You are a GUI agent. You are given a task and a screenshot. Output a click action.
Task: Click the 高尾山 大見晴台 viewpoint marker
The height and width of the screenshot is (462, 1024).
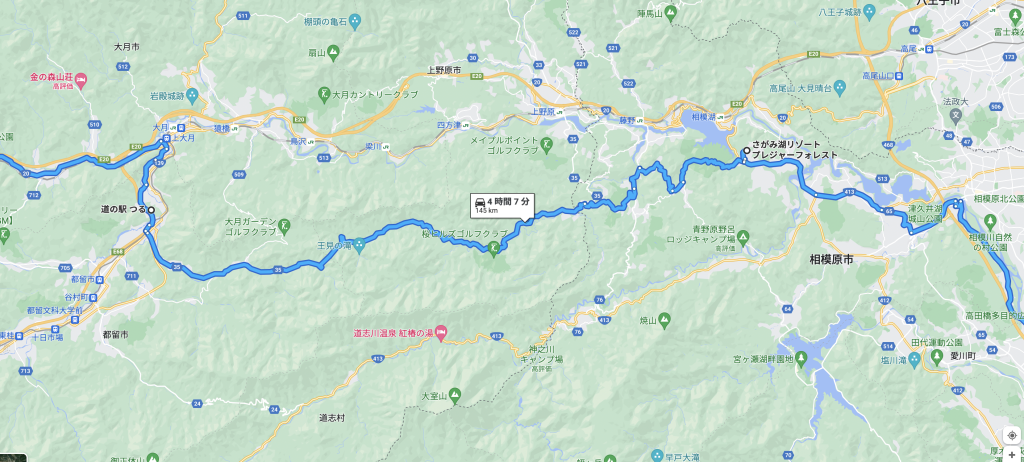coord(840,88)
